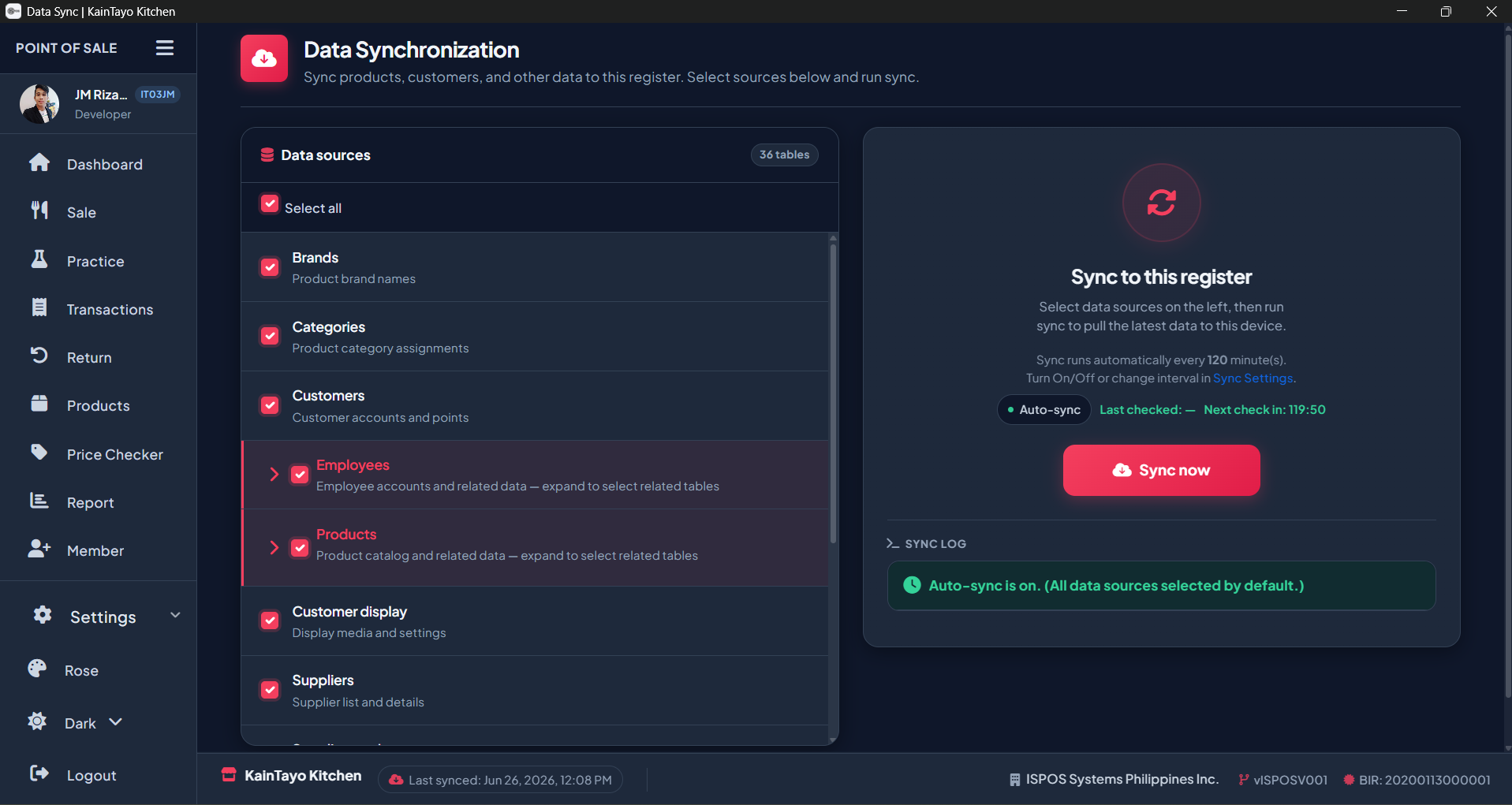Click the ISPOS building icon in footer
The width and height of the screenshot is (1512, 805).
[1015, 780]
